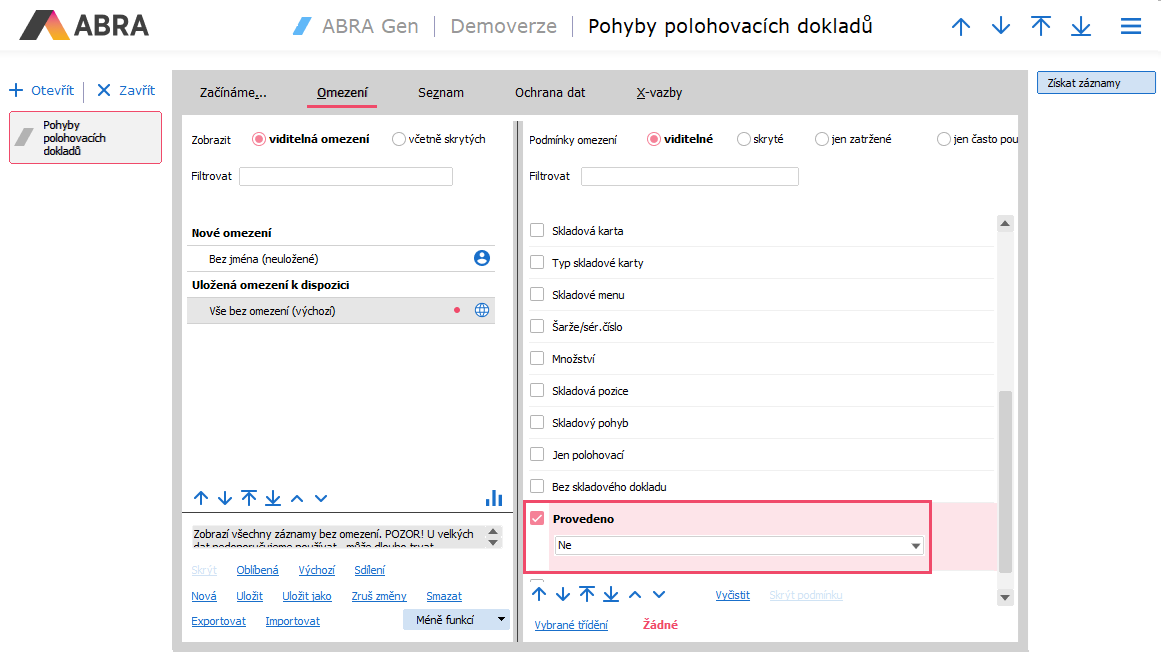Uncheck the Provedeno checkbox

[x=537, y=519]
